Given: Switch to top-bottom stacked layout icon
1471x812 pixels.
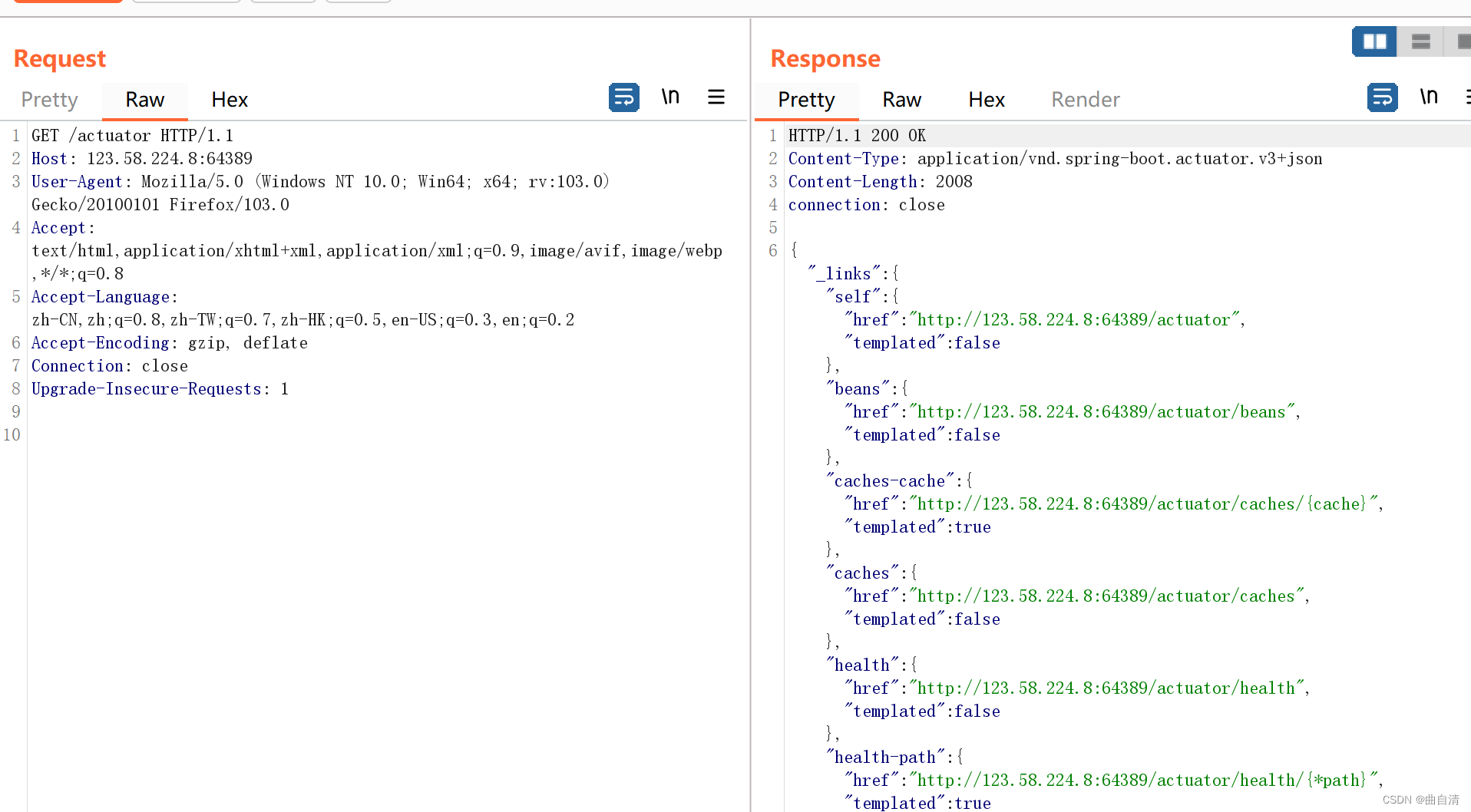Looking at the screenshot, I should tap(1420, 41).
